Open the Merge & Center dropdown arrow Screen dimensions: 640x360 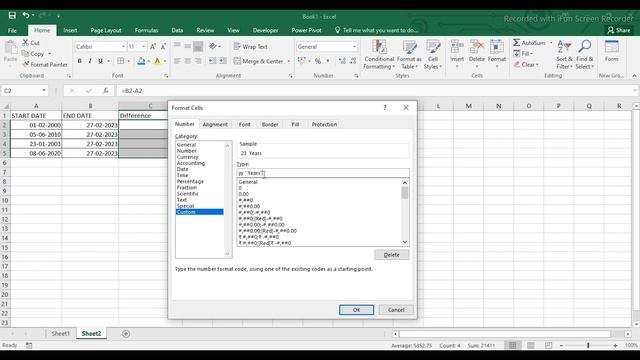[289, 61]
